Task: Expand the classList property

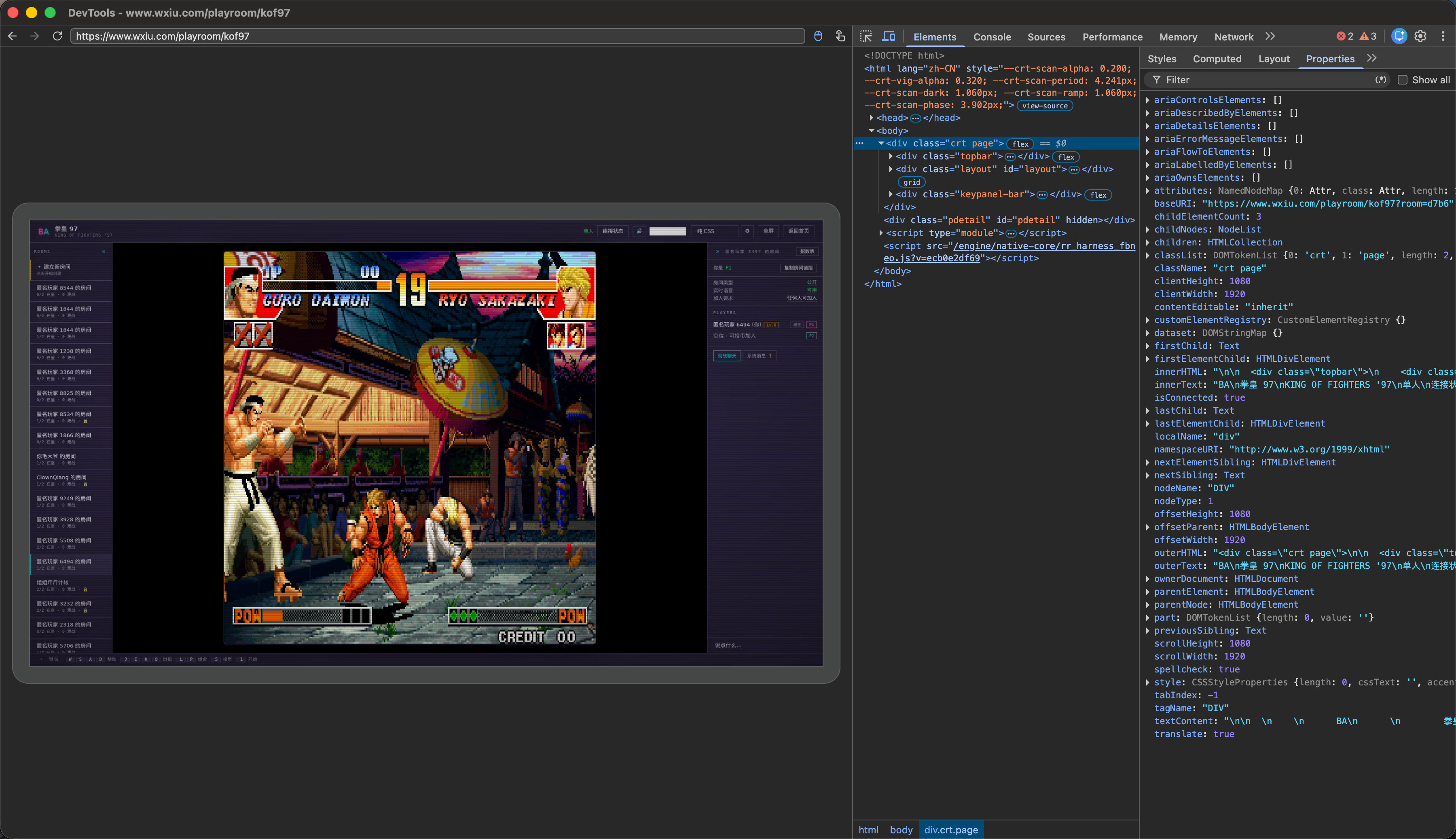Action: pos(1148,255)
